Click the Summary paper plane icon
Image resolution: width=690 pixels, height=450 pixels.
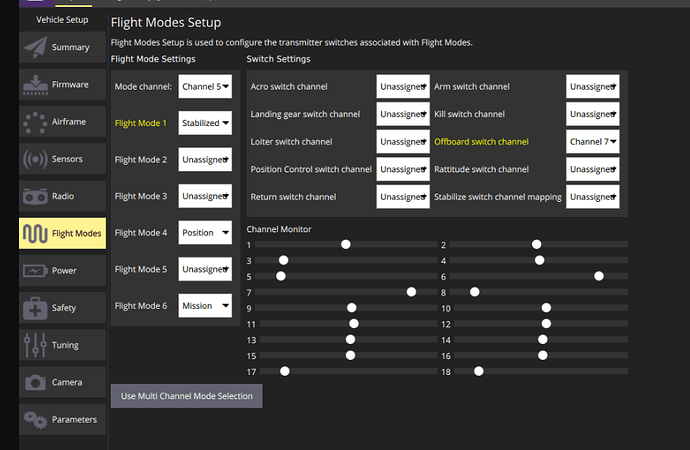click(x=35, y=47)
